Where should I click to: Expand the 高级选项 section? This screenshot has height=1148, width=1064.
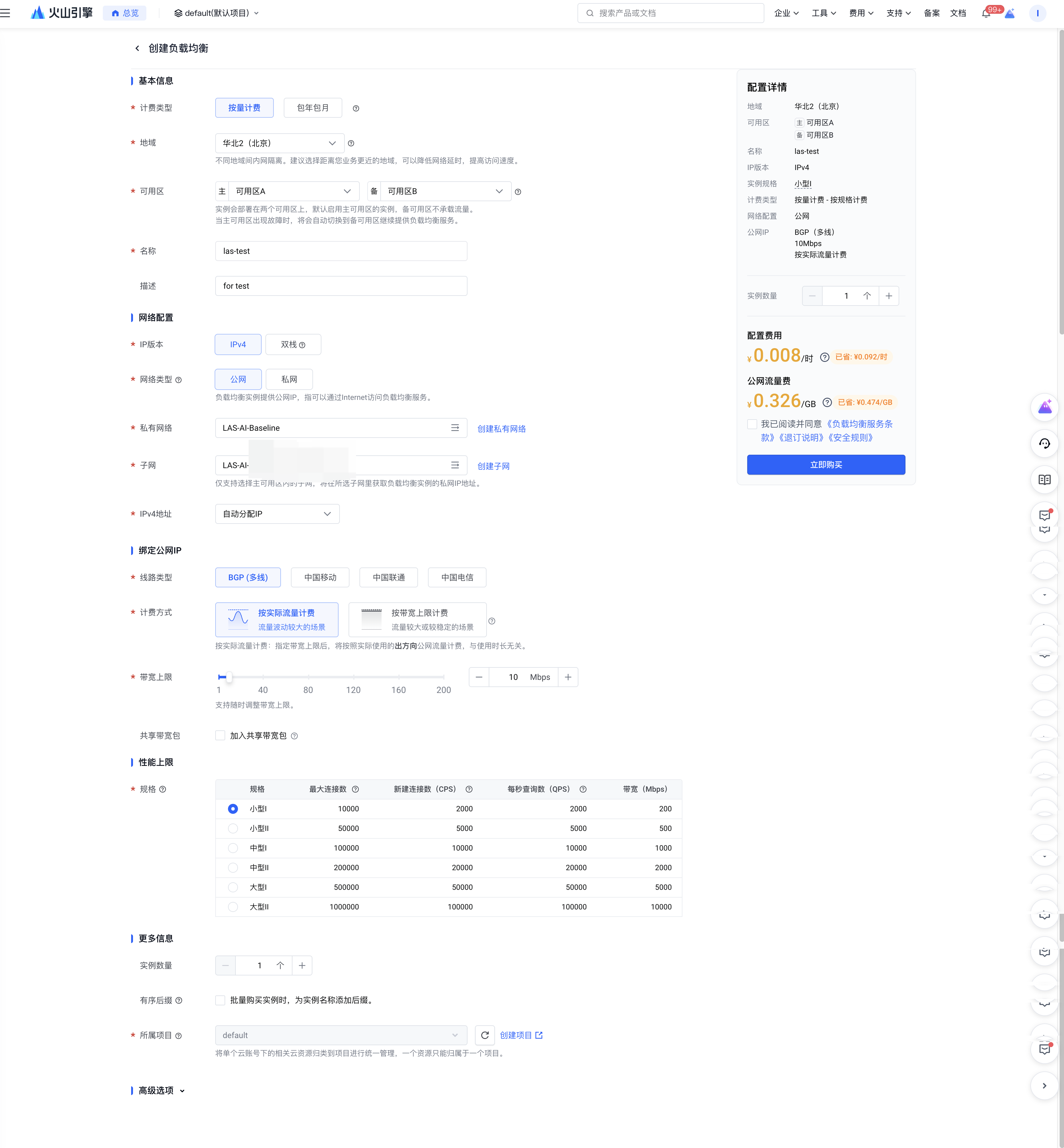coord(161,1090)
